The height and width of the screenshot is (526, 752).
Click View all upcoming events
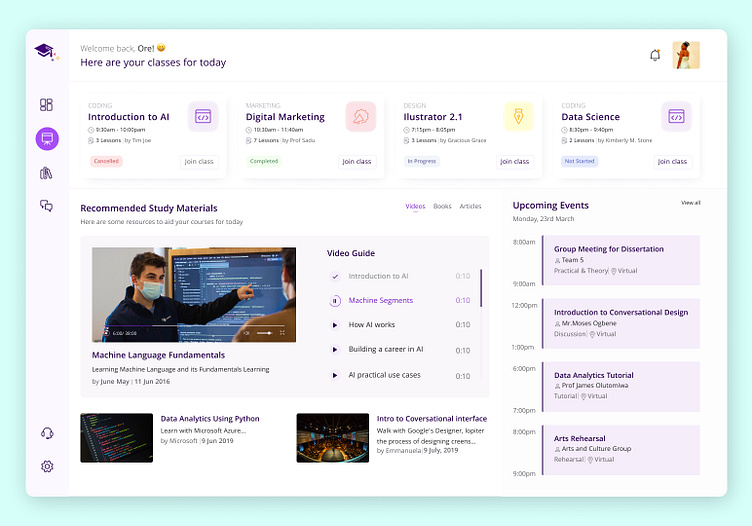[x=690, y=203]
